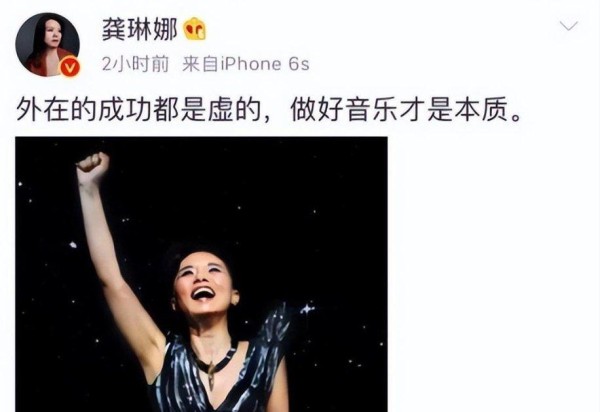Expand the post options chevron
Screen dimensions: 600x412
tap(569, 26)
